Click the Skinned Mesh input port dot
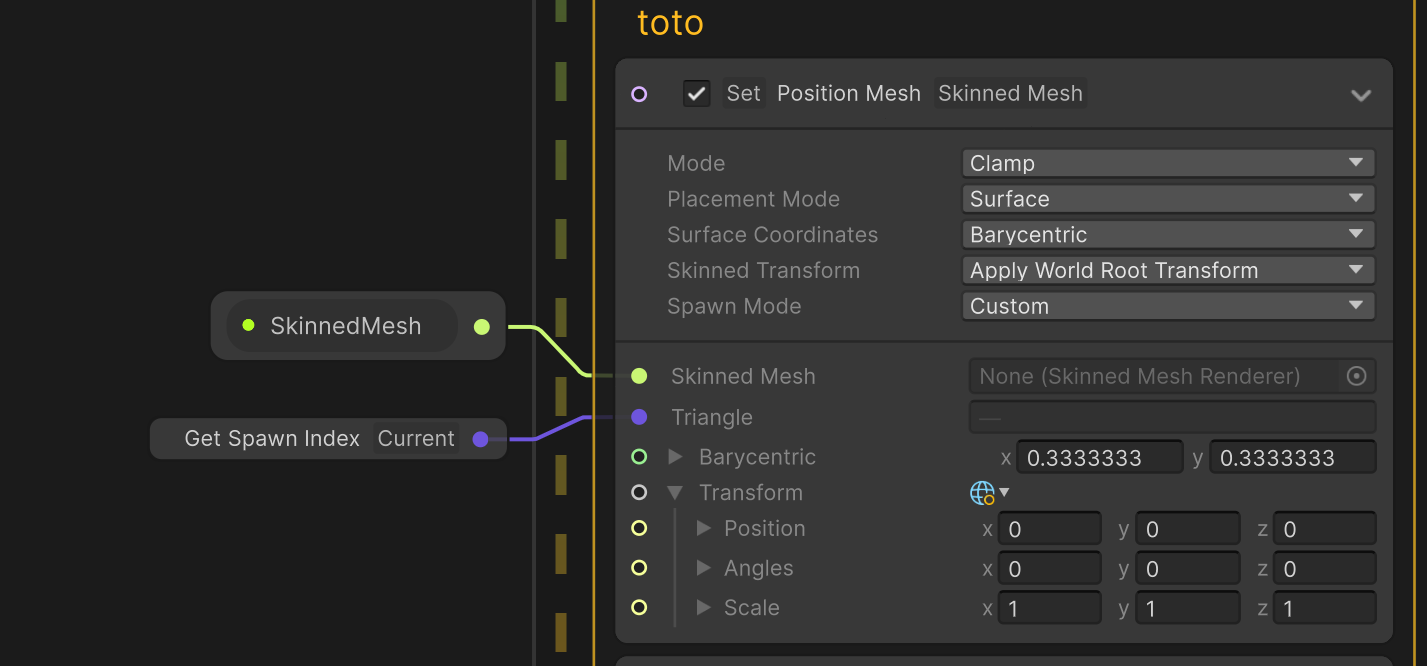This screenshot has height=666, width=1427. click(x=640, y=376)
